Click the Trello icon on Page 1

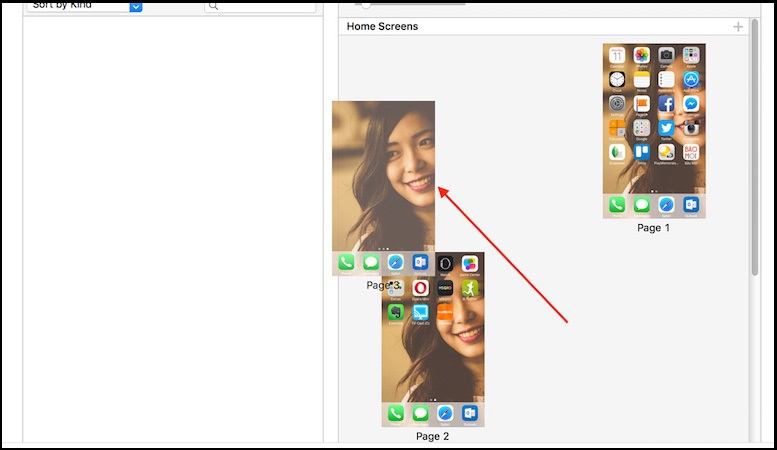(x=642, y=152)
